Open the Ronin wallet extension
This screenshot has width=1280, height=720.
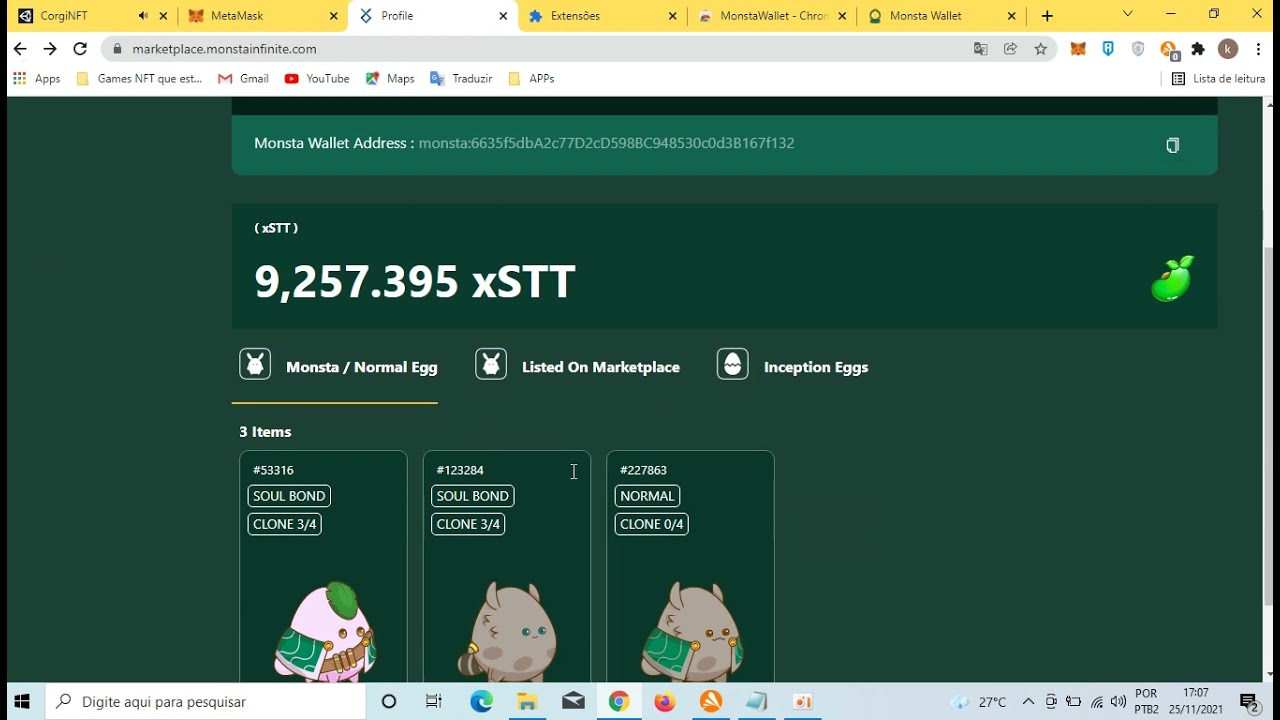(x=1108, y=49)
